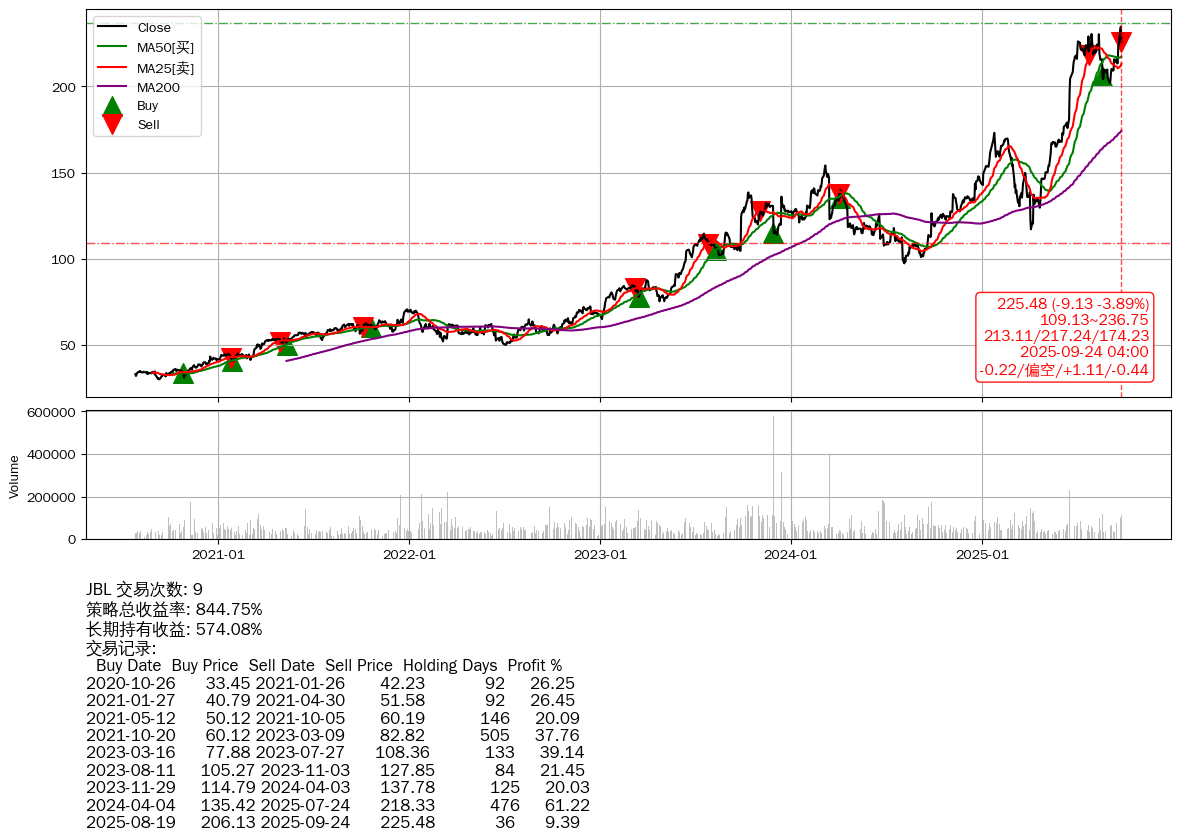Viewport: 1180px width, 840px height.
Task: Click the August 2025 buy marker near 206
Action: point(1101,75)
